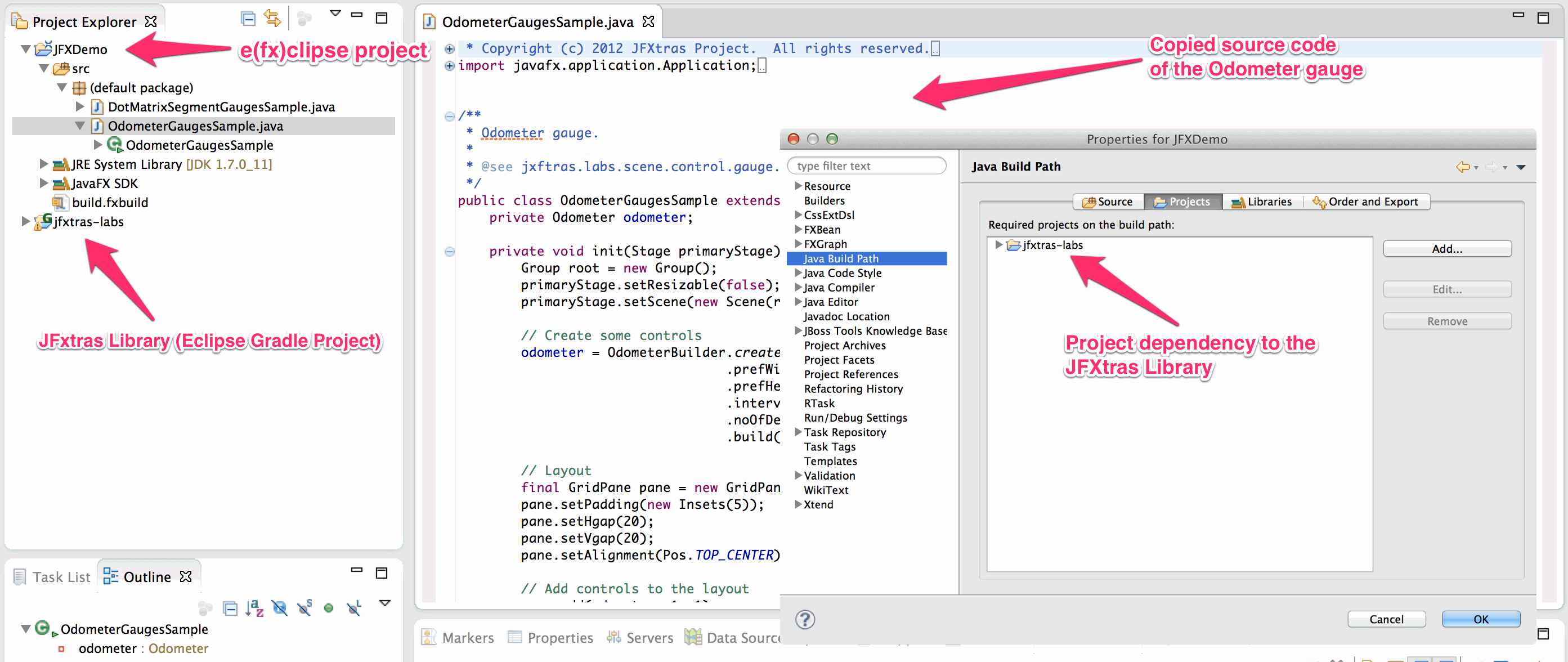
Task: Open the Order and Export tab
Action: (x=1365, y=202)
